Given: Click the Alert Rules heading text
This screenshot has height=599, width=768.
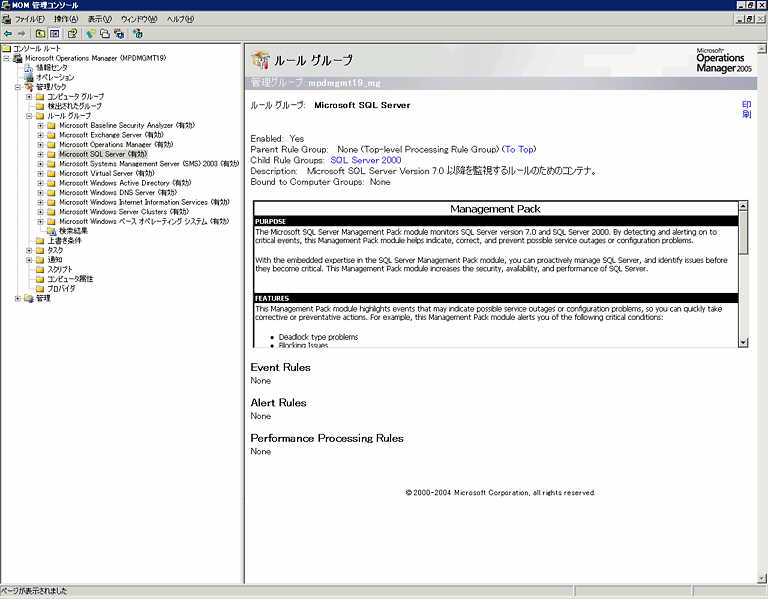Looking at the screenshot, I should [x=278, y=403].
